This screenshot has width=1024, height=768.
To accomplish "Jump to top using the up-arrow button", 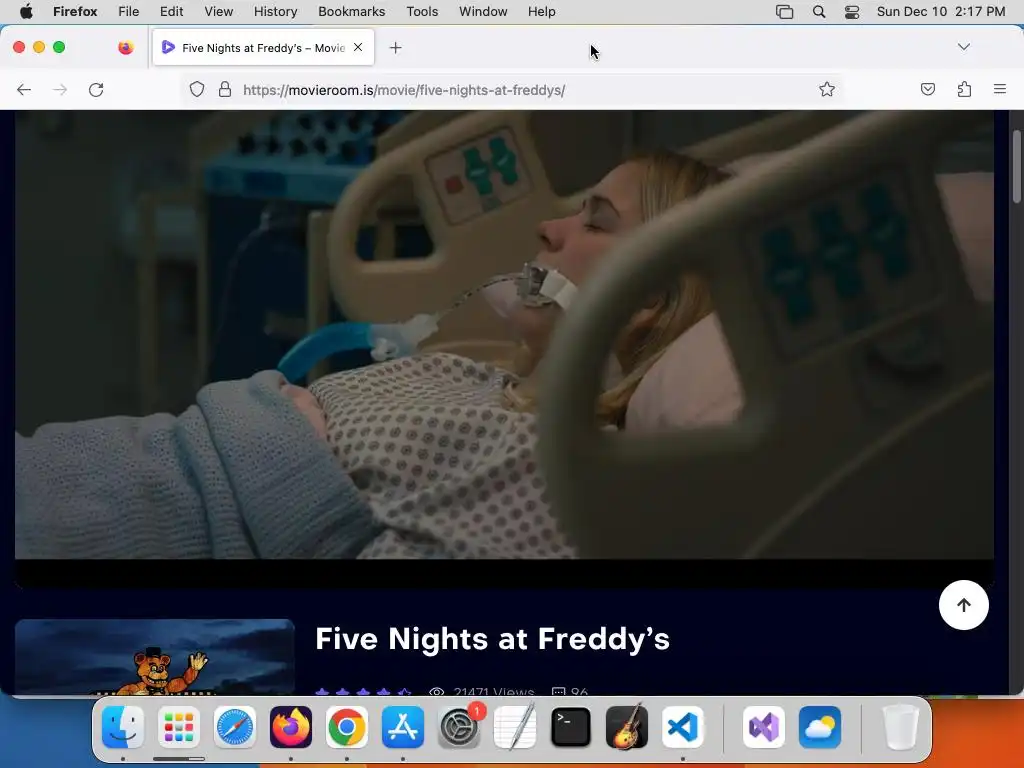I will pos(963,605).
